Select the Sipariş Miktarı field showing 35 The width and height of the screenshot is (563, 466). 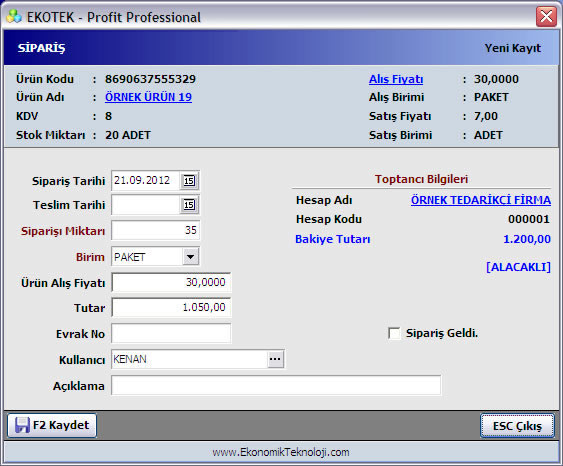point(155,230)
